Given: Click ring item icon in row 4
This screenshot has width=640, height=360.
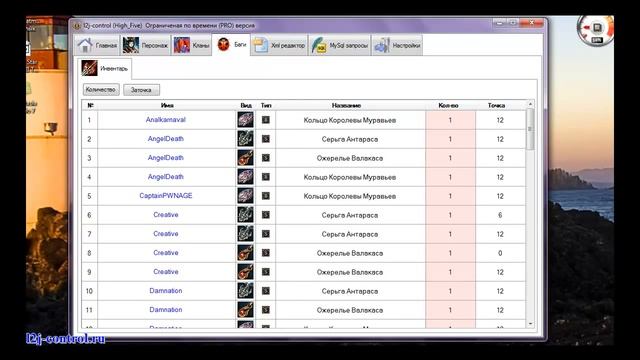Looking at the screenshot, I should pyautogui.click(x=245, y=177).
